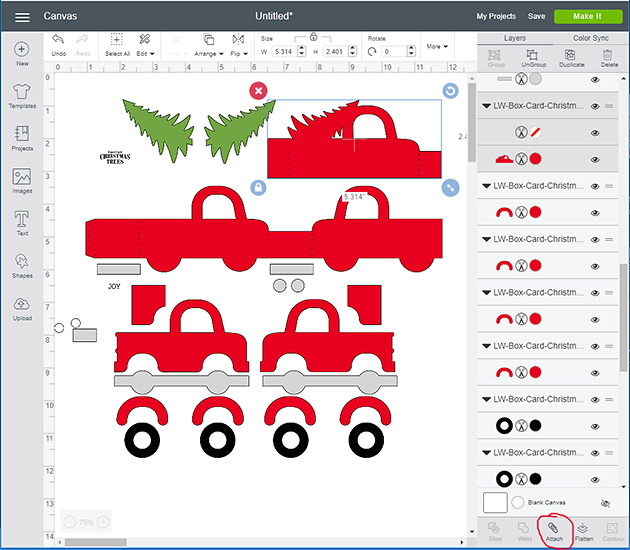
Task: Click the Slice tool
Action: tap(495, 532)
